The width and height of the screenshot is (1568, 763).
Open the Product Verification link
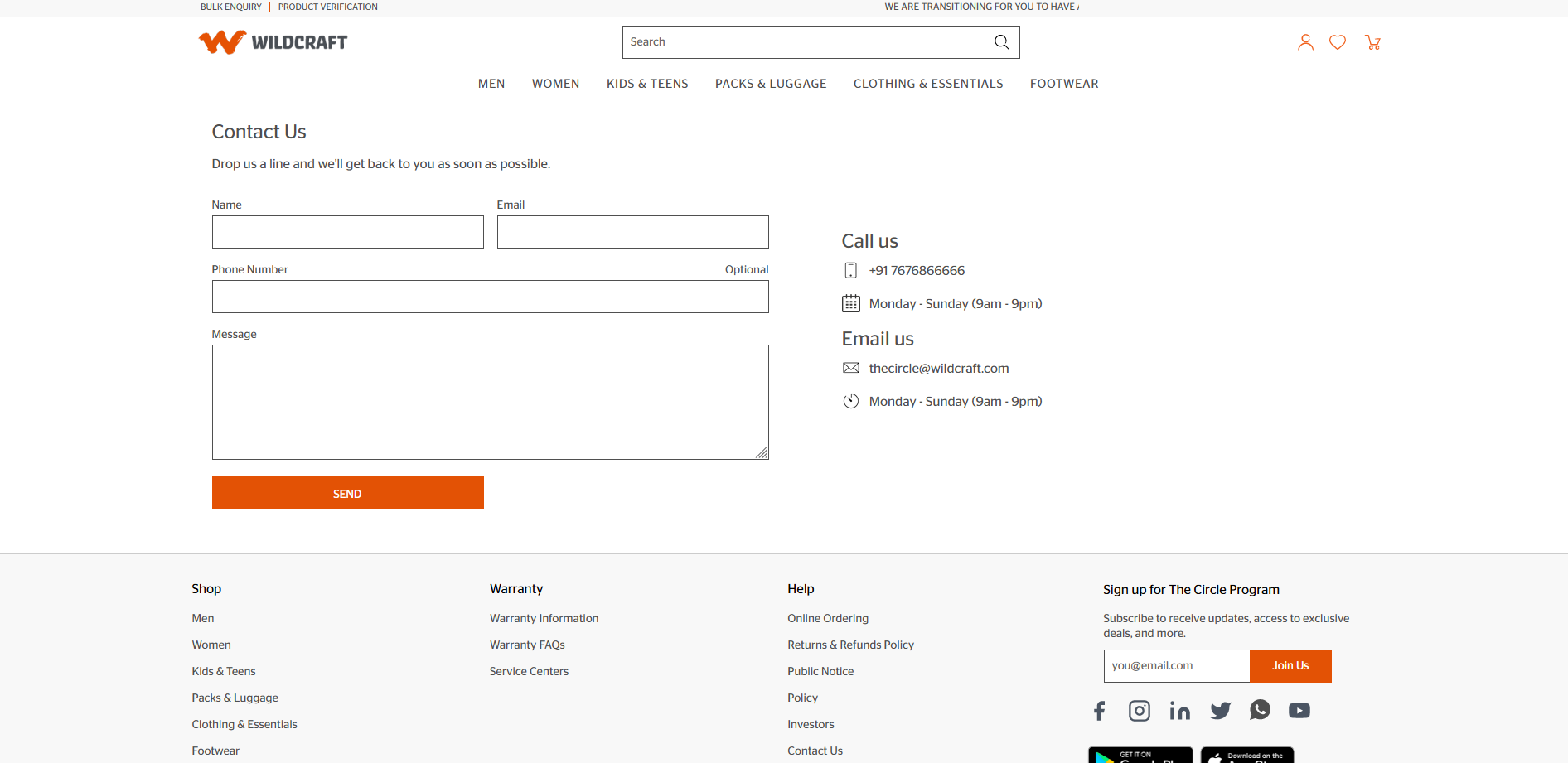[x=328, y=7]
